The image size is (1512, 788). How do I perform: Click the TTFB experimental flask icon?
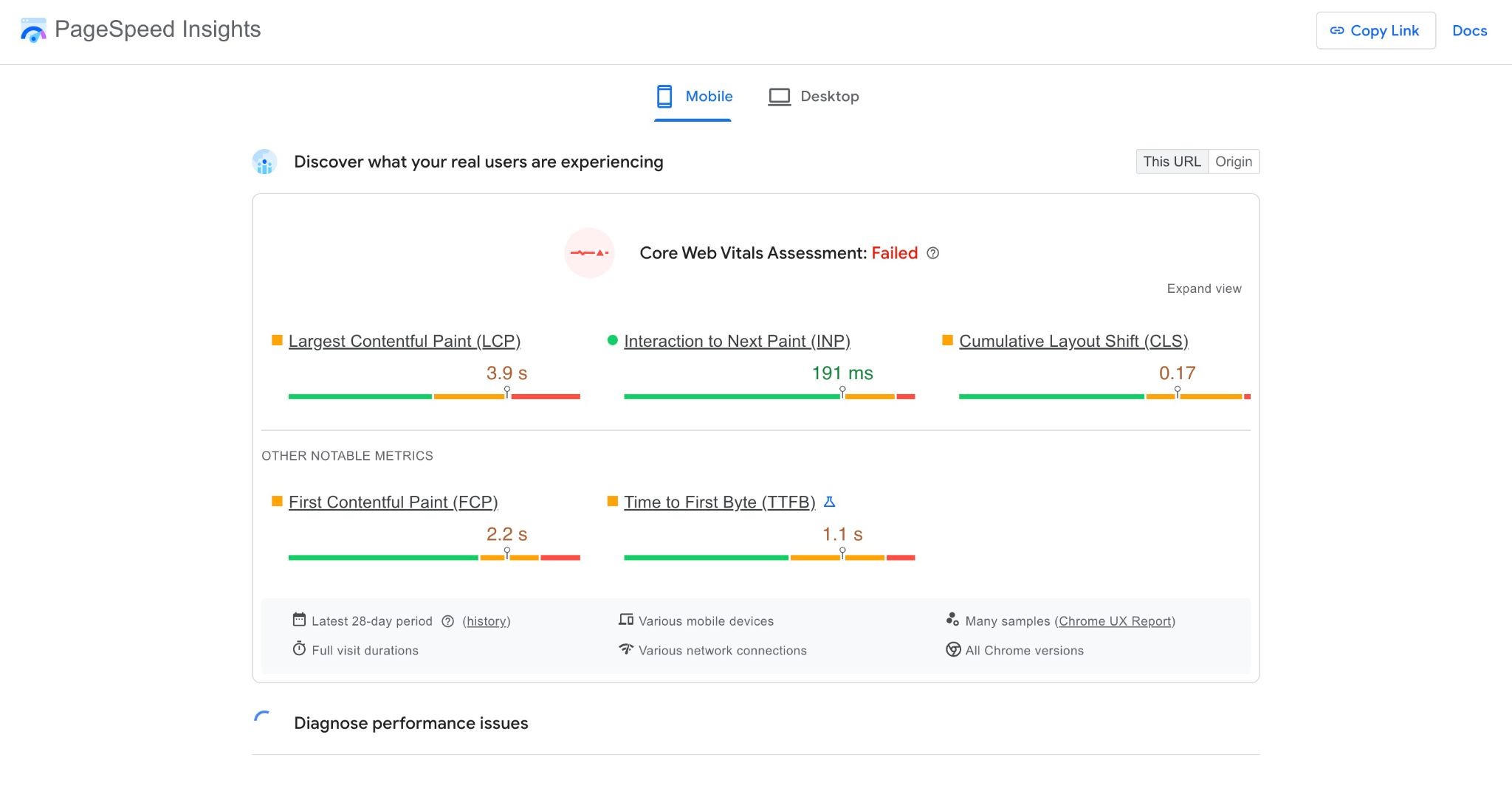pyautogui.click(x=829, y=502)
